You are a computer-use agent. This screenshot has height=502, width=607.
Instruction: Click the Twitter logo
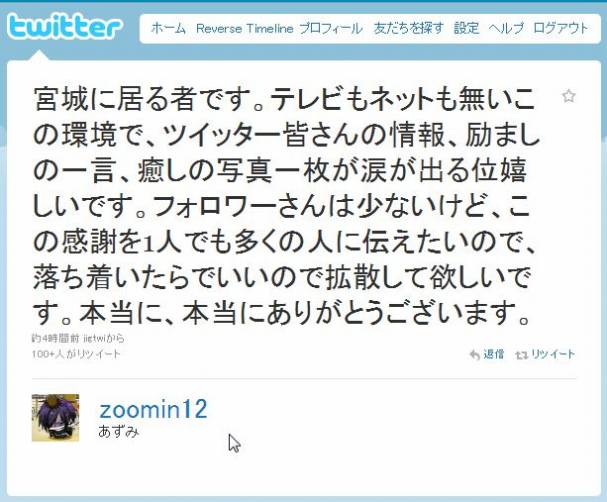[65, 26]
